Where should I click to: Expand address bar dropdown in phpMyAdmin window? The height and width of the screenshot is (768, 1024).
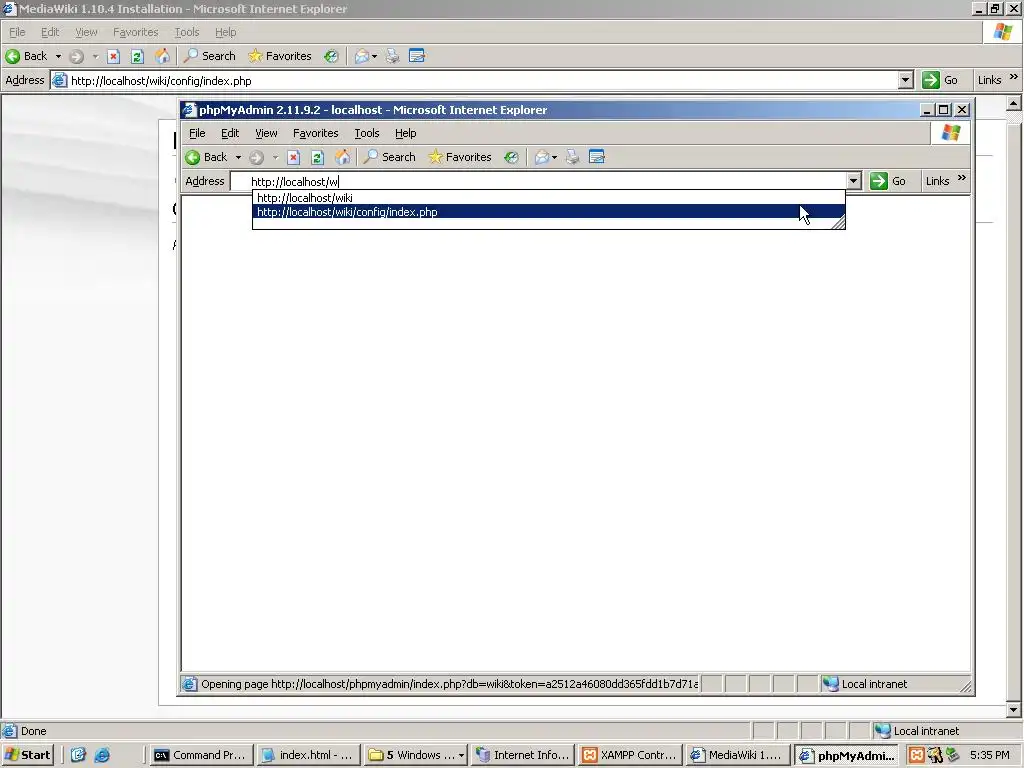point(854,181)
